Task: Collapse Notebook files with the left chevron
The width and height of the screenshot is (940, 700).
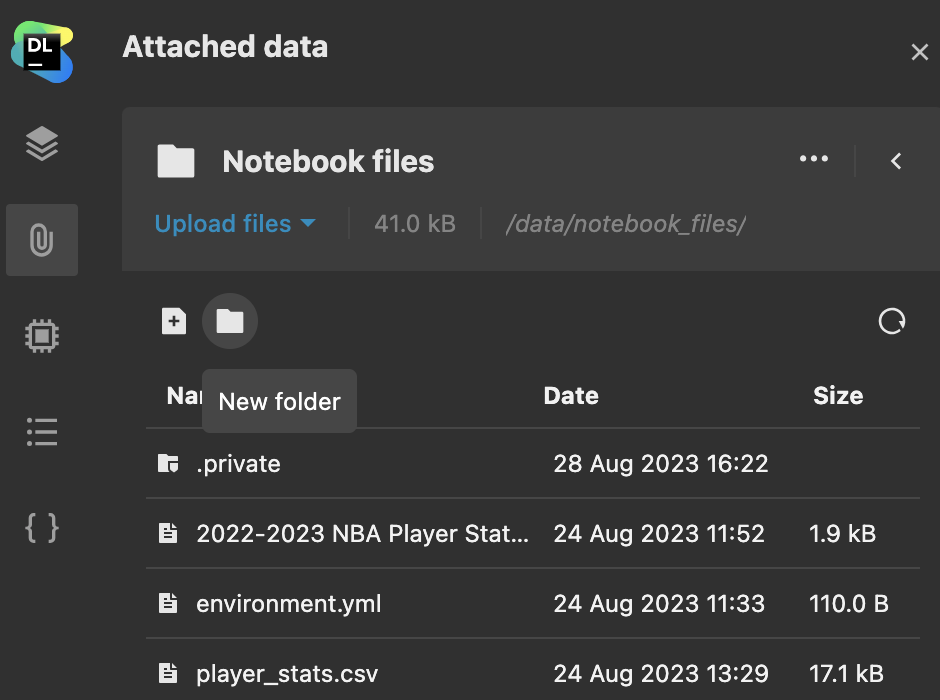Action: [896, 161]
